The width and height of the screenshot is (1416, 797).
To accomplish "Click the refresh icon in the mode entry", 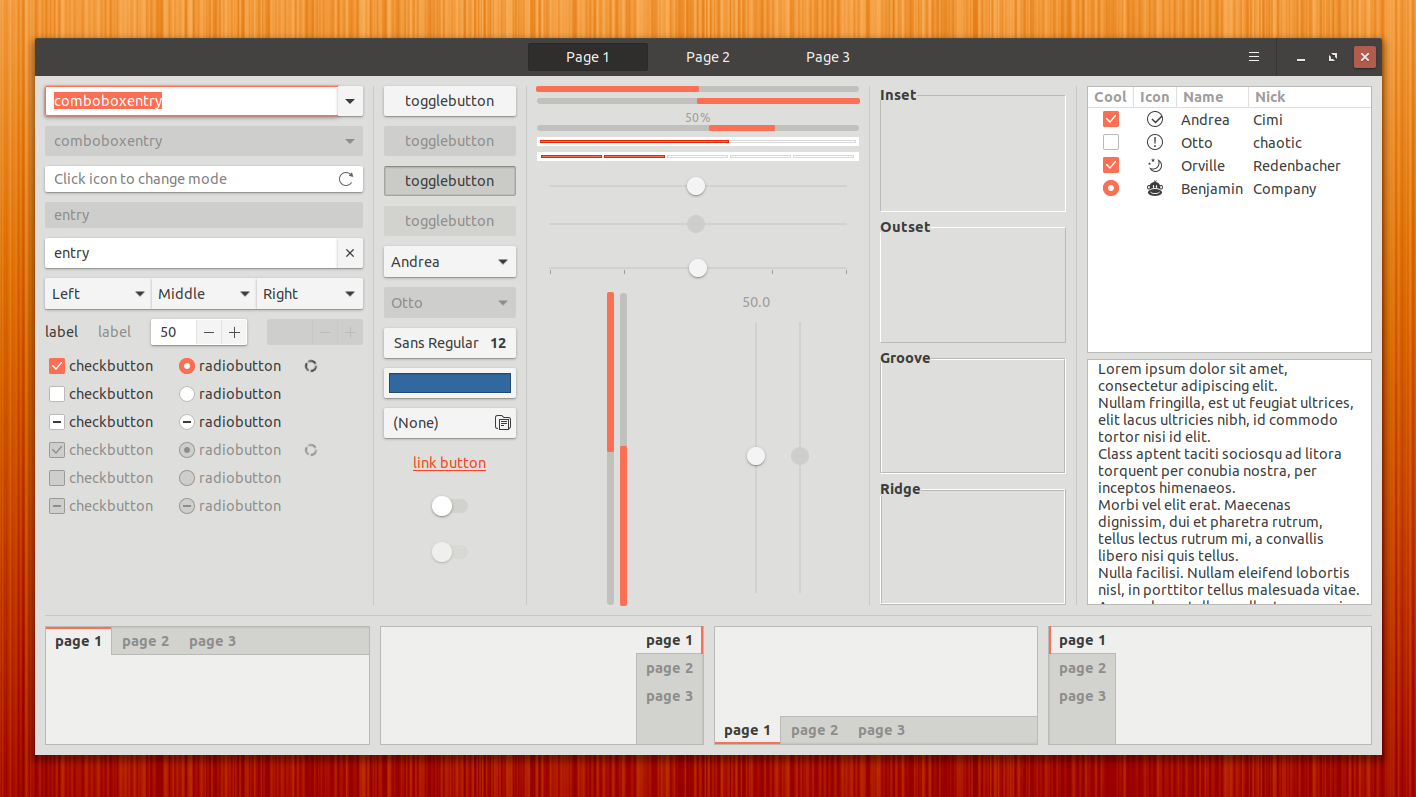I will 346,179.
